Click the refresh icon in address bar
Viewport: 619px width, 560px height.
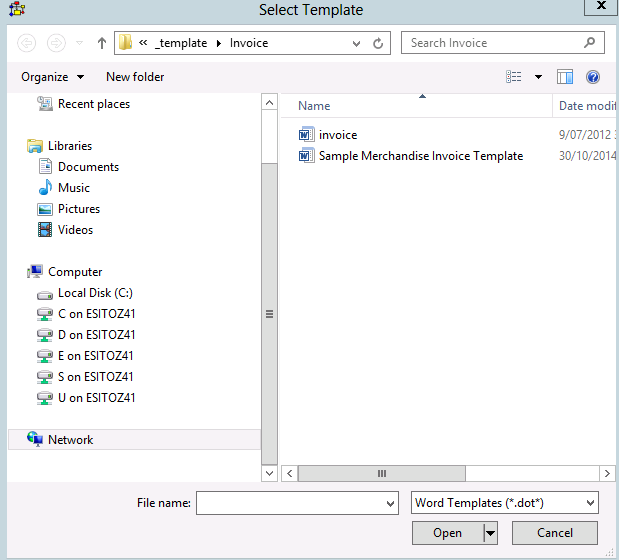pyautogui.click(x=378, y=43)
